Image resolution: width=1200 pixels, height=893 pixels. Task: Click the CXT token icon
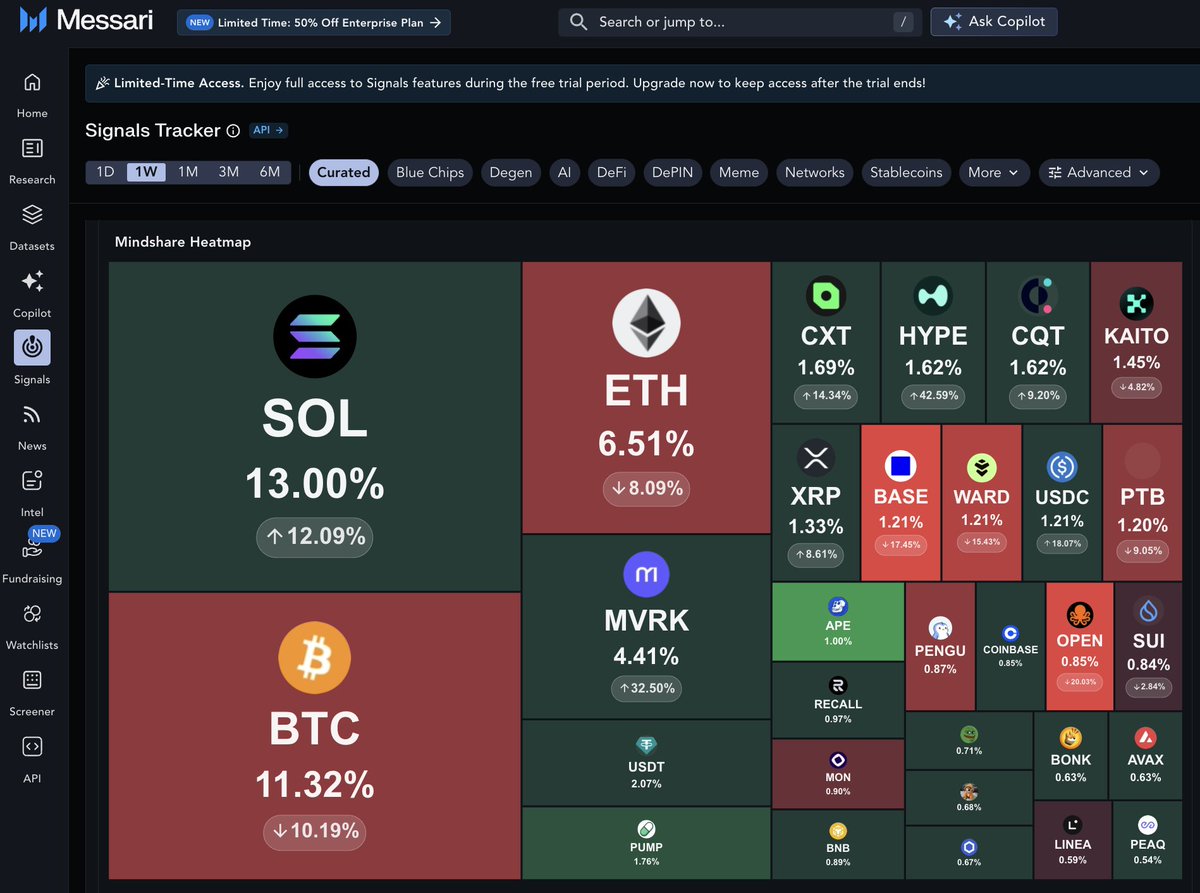826,296
